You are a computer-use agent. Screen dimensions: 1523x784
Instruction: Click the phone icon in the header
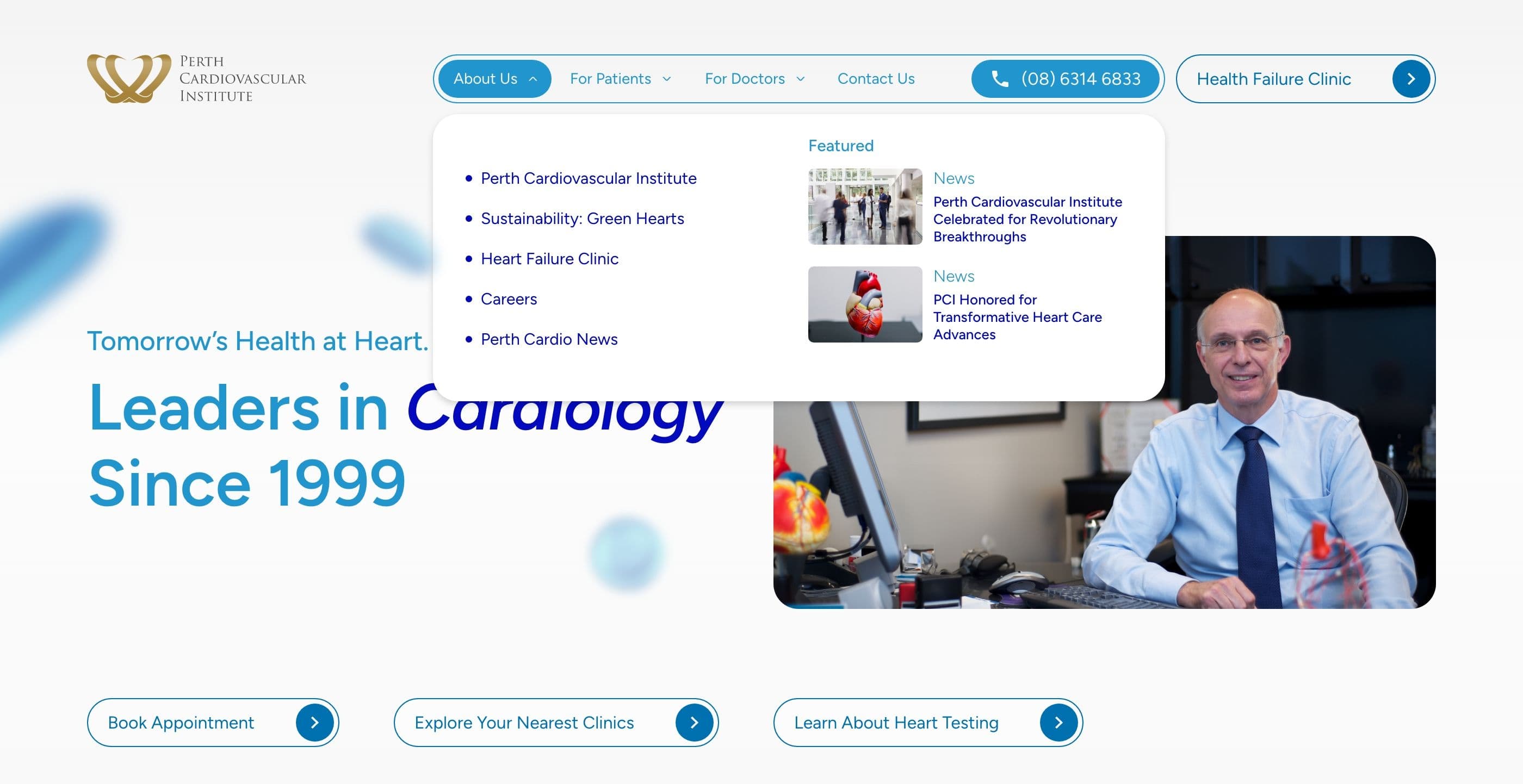point(1000,79)
